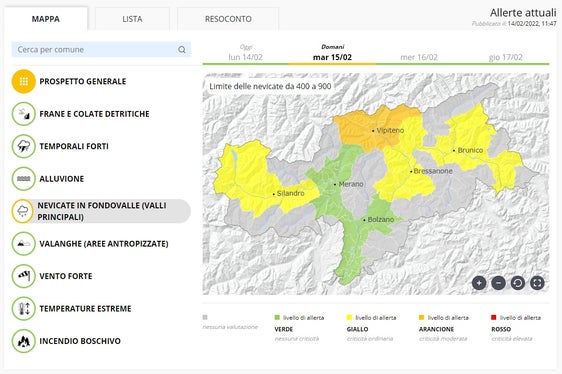562x374 pixels.
Task: Click the 'nessuna criticità' legend text
Action: point(297,339)
